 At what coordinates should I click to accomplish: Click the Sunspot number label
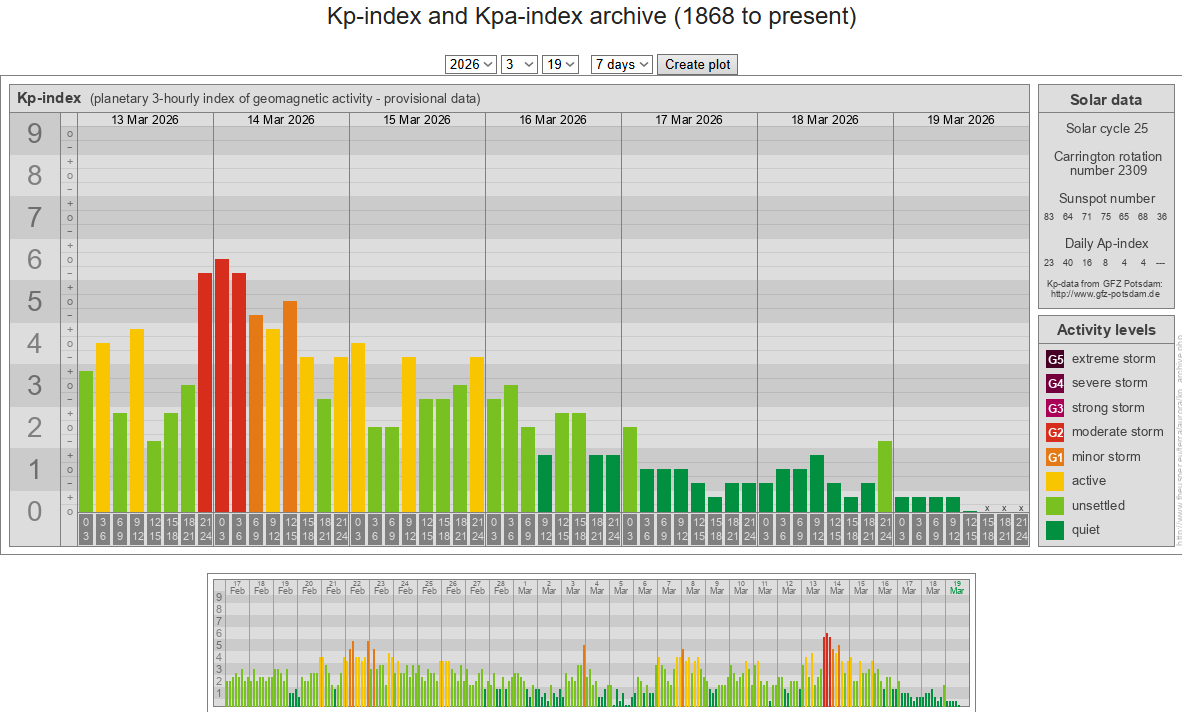1107,199
